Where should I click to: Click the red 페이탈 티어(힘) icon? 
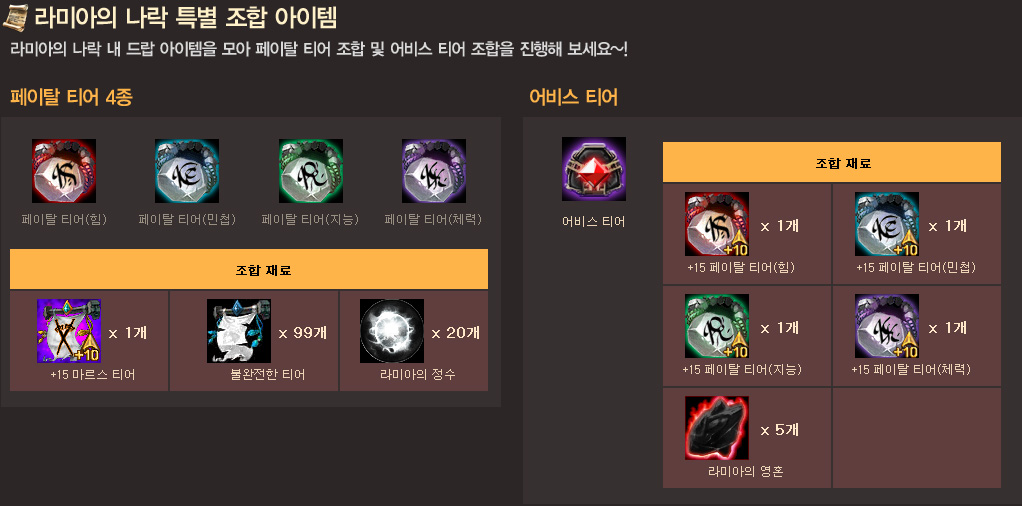[x=64, y=171]
